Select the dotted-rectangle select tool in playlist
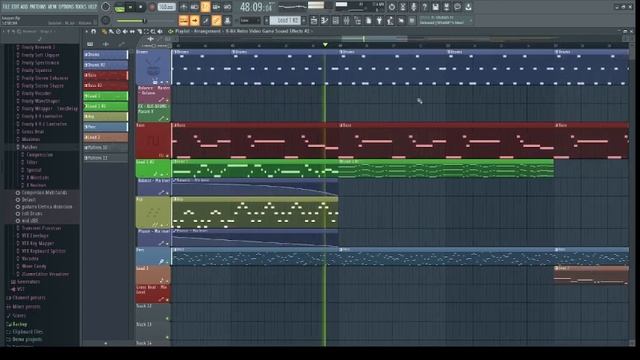640x360 pixels. point(146,31)
